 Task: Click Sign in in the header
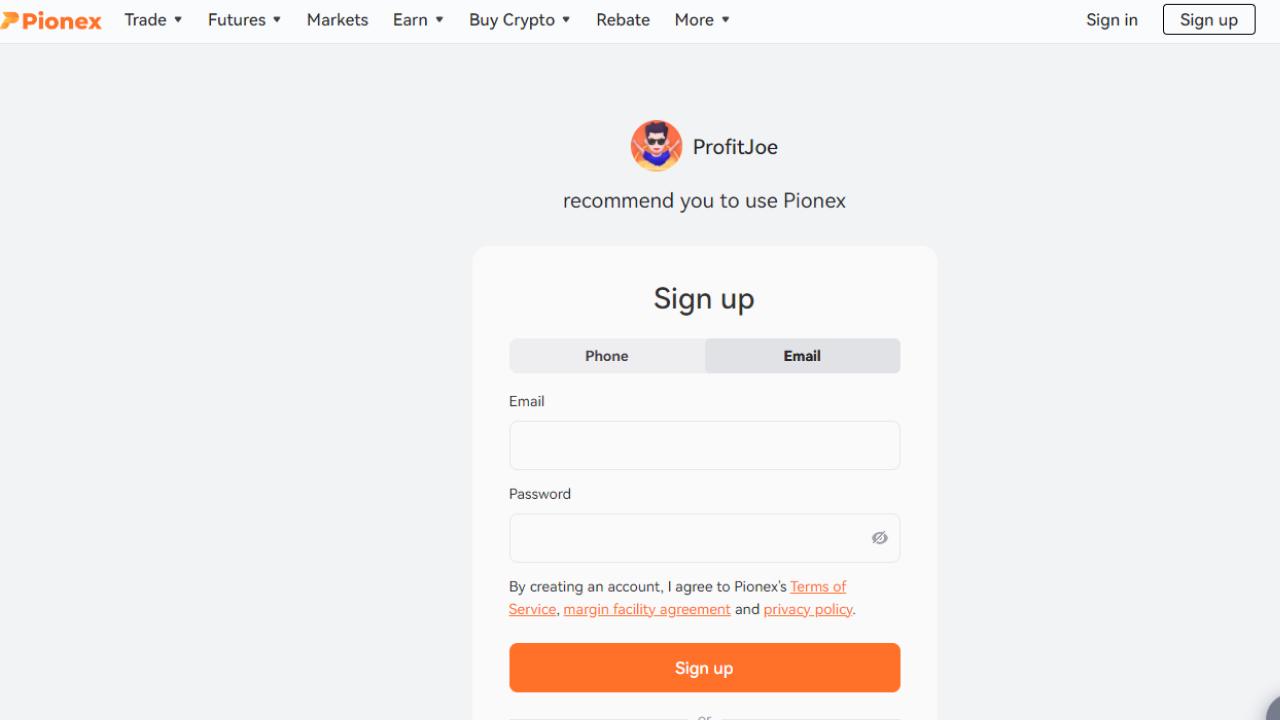[1112, 20]
